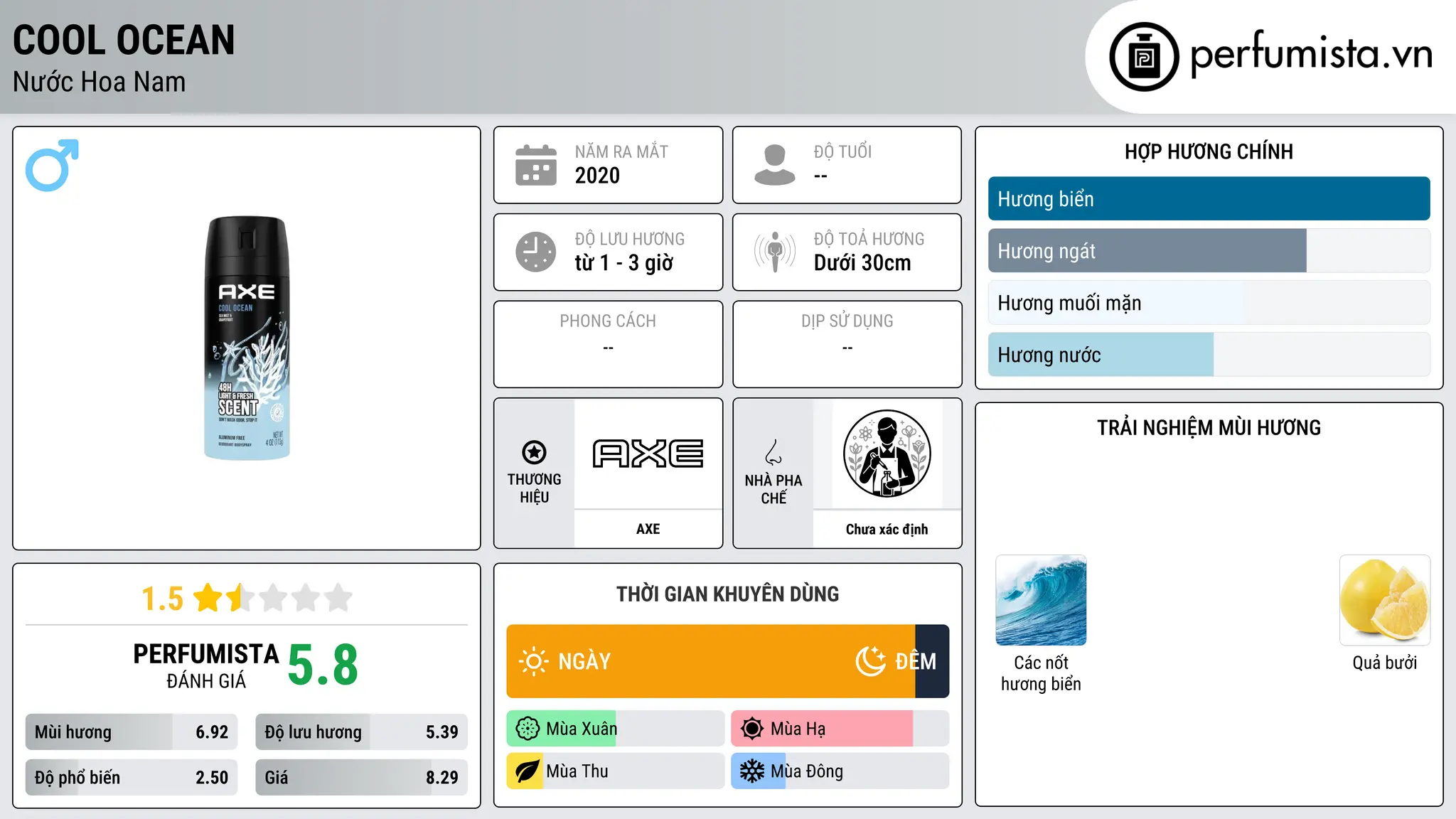Click the perfumista.vn perfume bottle logo icon
1456x819 pixels.
click(x=1144, y=57)
